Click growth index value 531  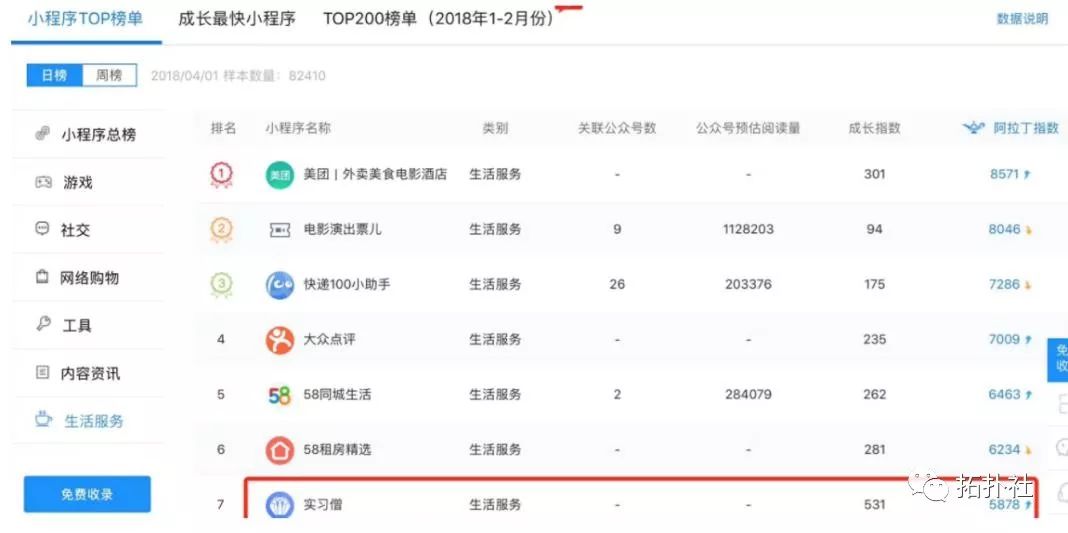[875, 504]
